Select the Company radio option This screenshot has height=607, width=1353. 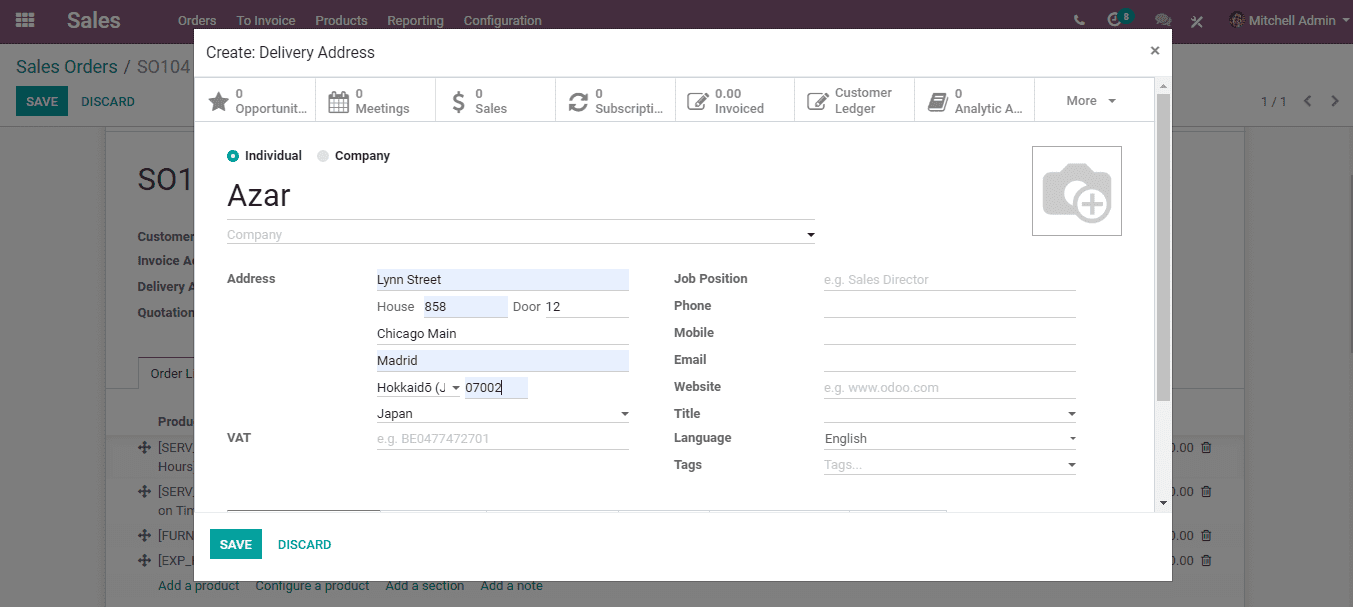pyautogui.click(x=353, y=156)
